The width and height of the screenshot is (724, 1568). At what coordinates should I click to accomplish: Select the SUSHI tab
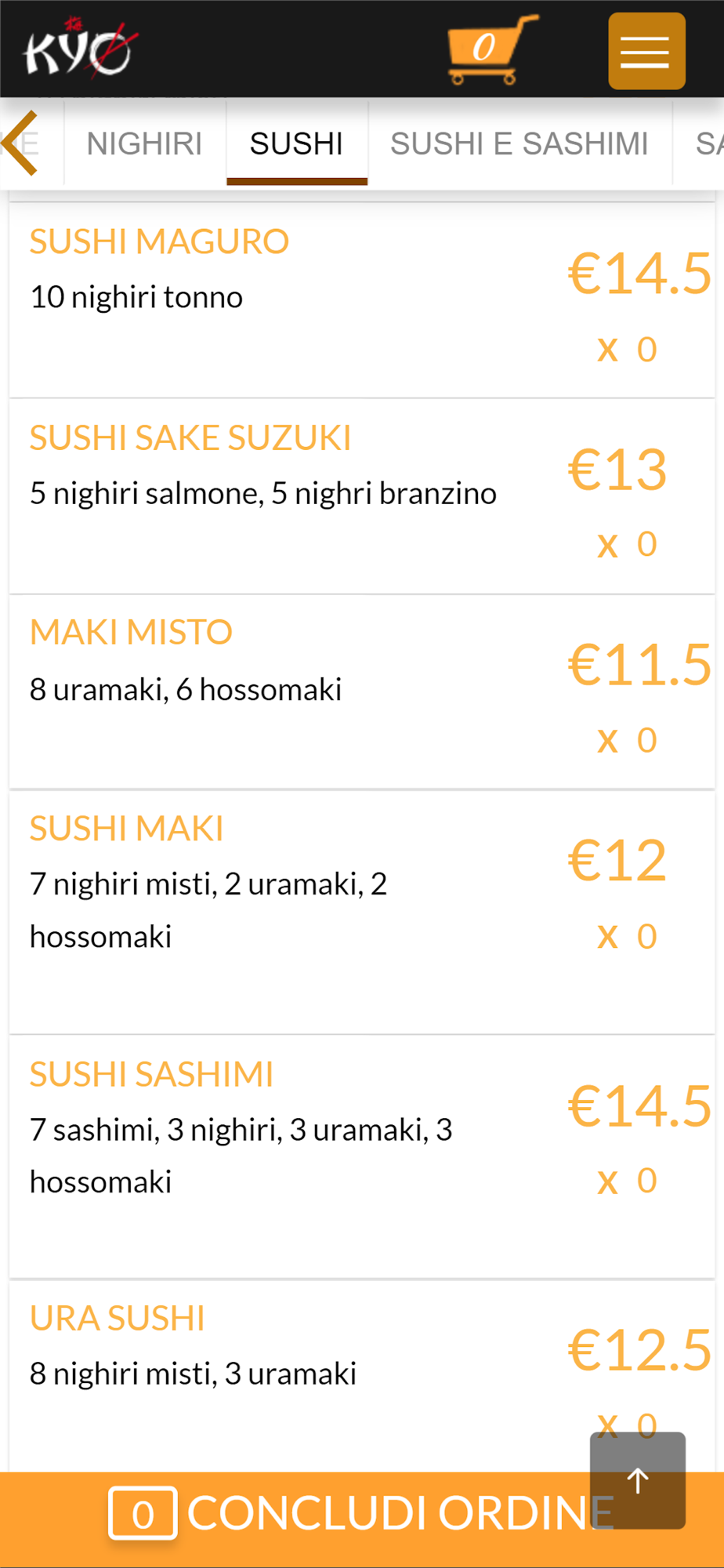(x=297, y=144)
